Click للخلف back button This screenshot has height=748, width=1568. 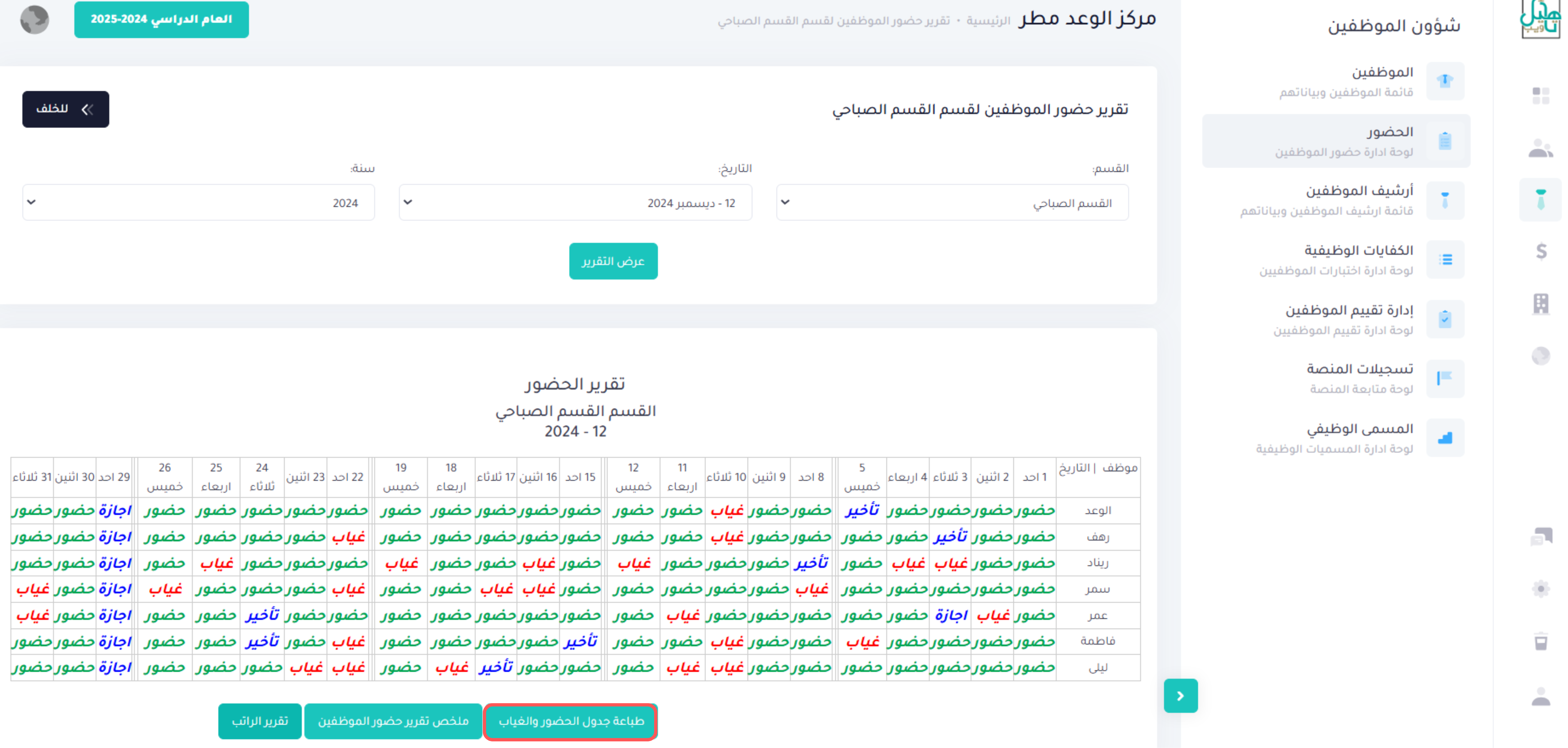66,109
